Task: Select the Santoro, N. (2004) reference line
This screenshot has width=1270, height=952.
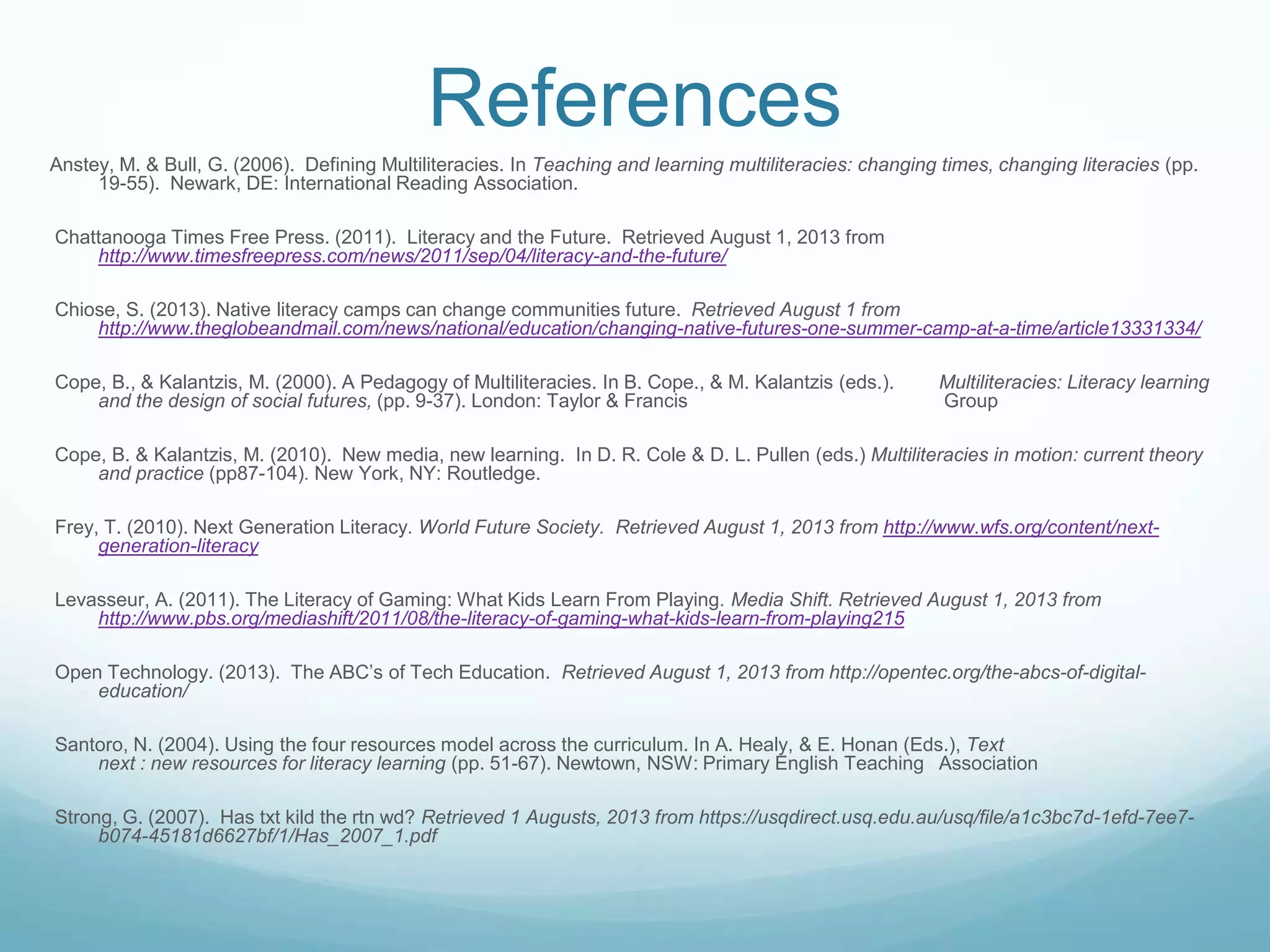Action: pos(546,754)
